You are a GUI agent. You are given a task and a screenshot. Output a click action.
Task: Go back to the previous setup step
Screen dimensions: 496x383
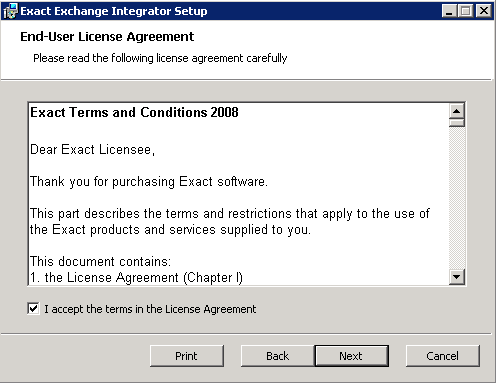[x=277, y=356]
